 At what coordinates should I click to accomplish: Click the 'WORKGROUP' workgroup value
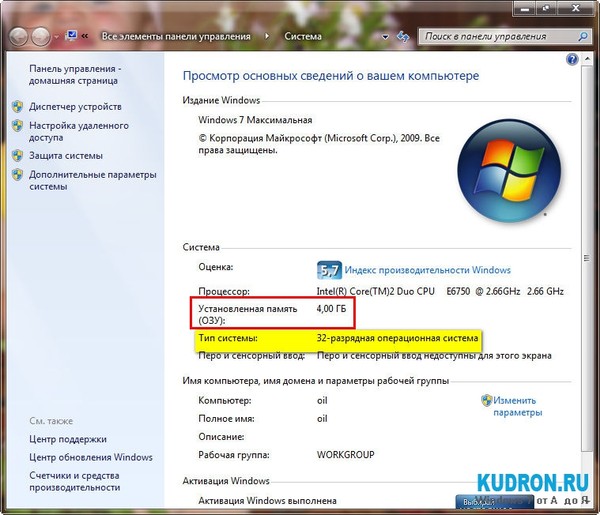[346, 455]
